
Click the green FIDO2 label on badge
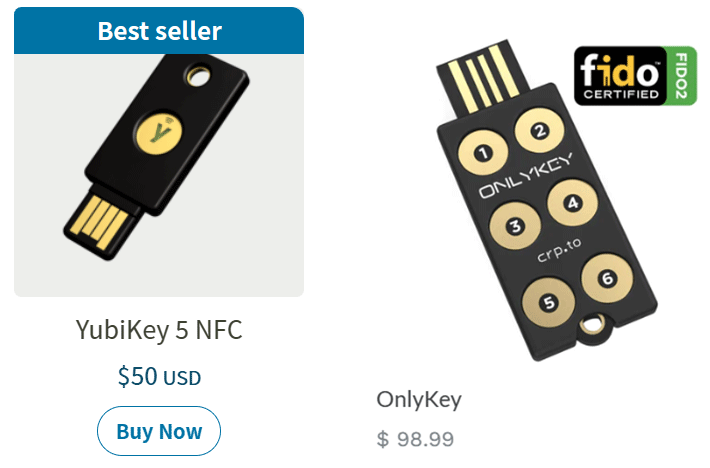(681, 76)
